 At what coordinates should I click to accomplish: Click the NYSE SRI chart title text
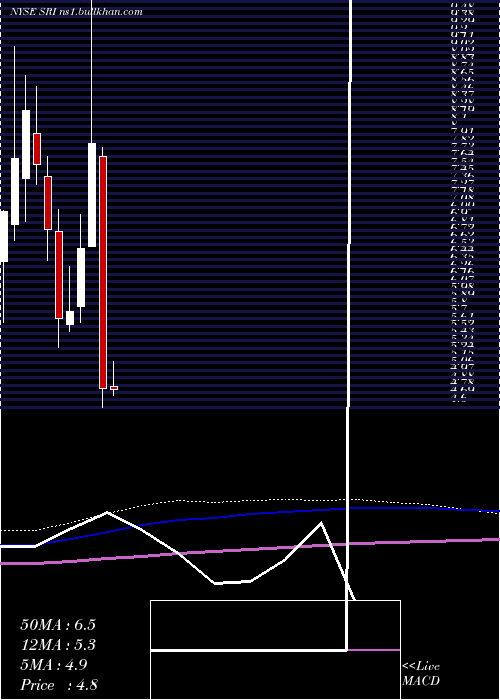click(x=76, y=12)
